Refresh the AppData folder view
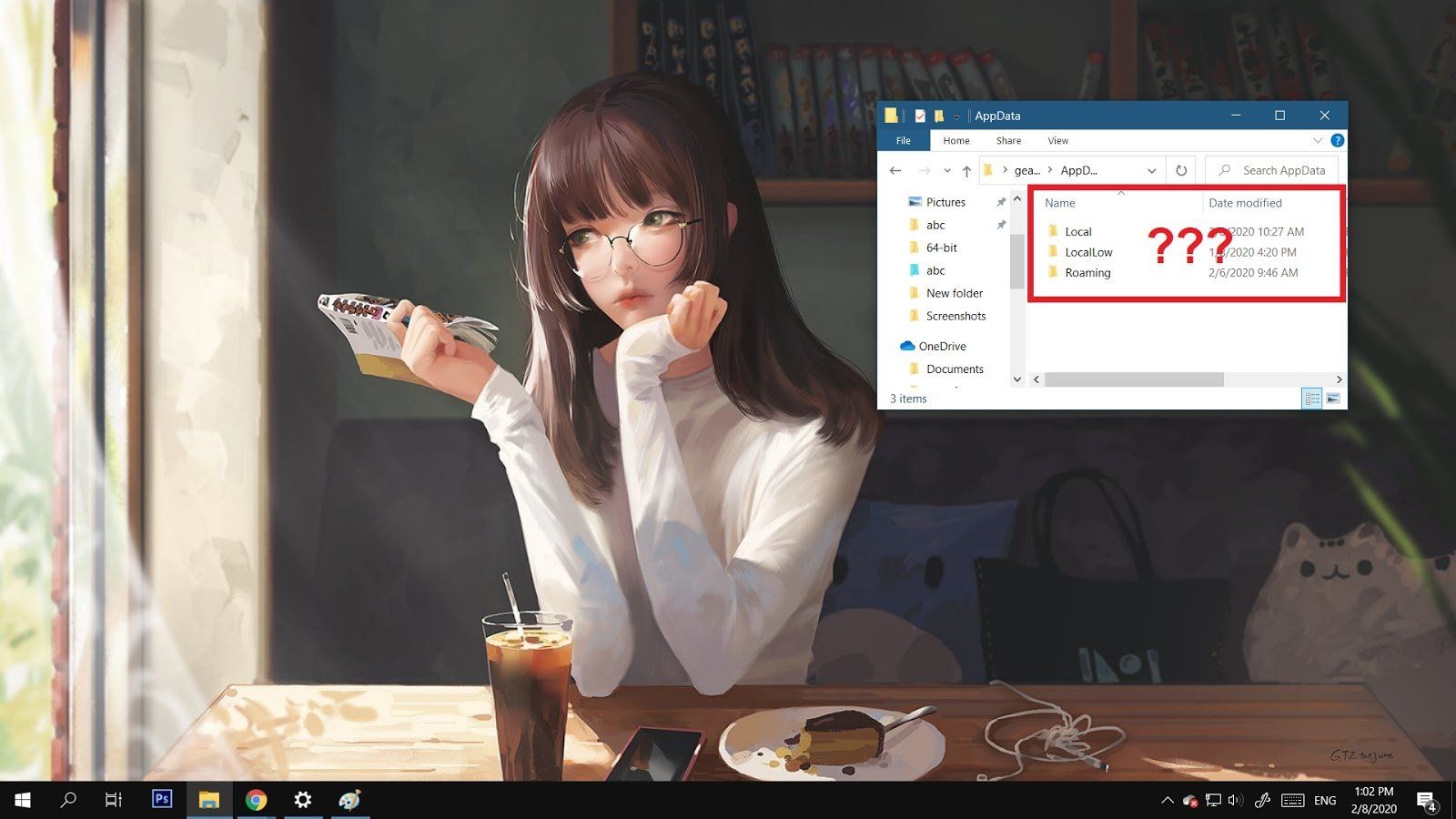The width and height of the screenshot is (1456, 819). (x=1181, y=170)
